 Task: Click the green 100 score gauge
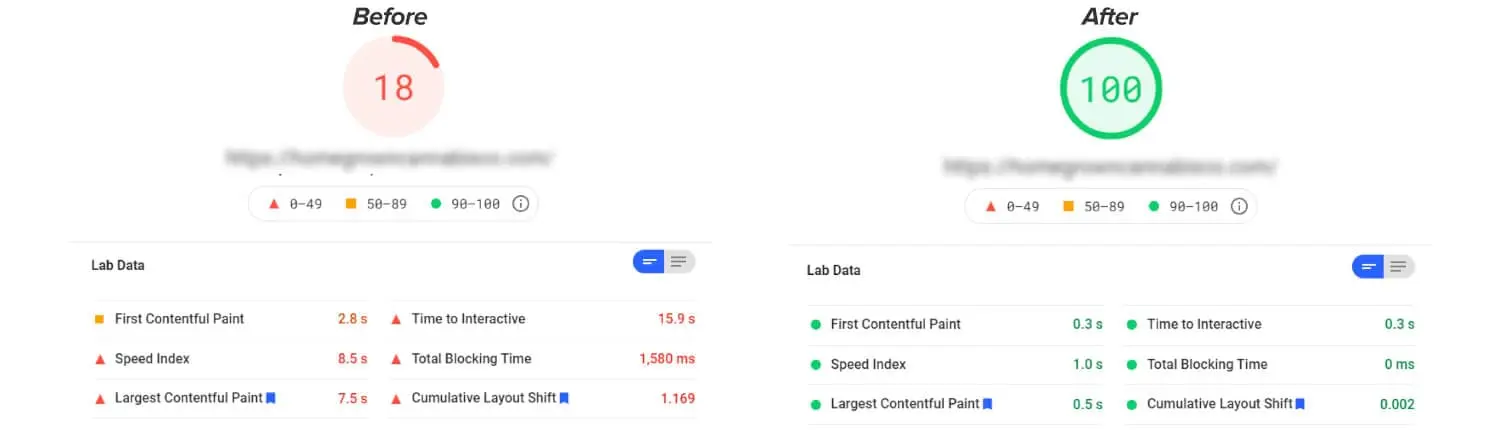[1111, 89]
